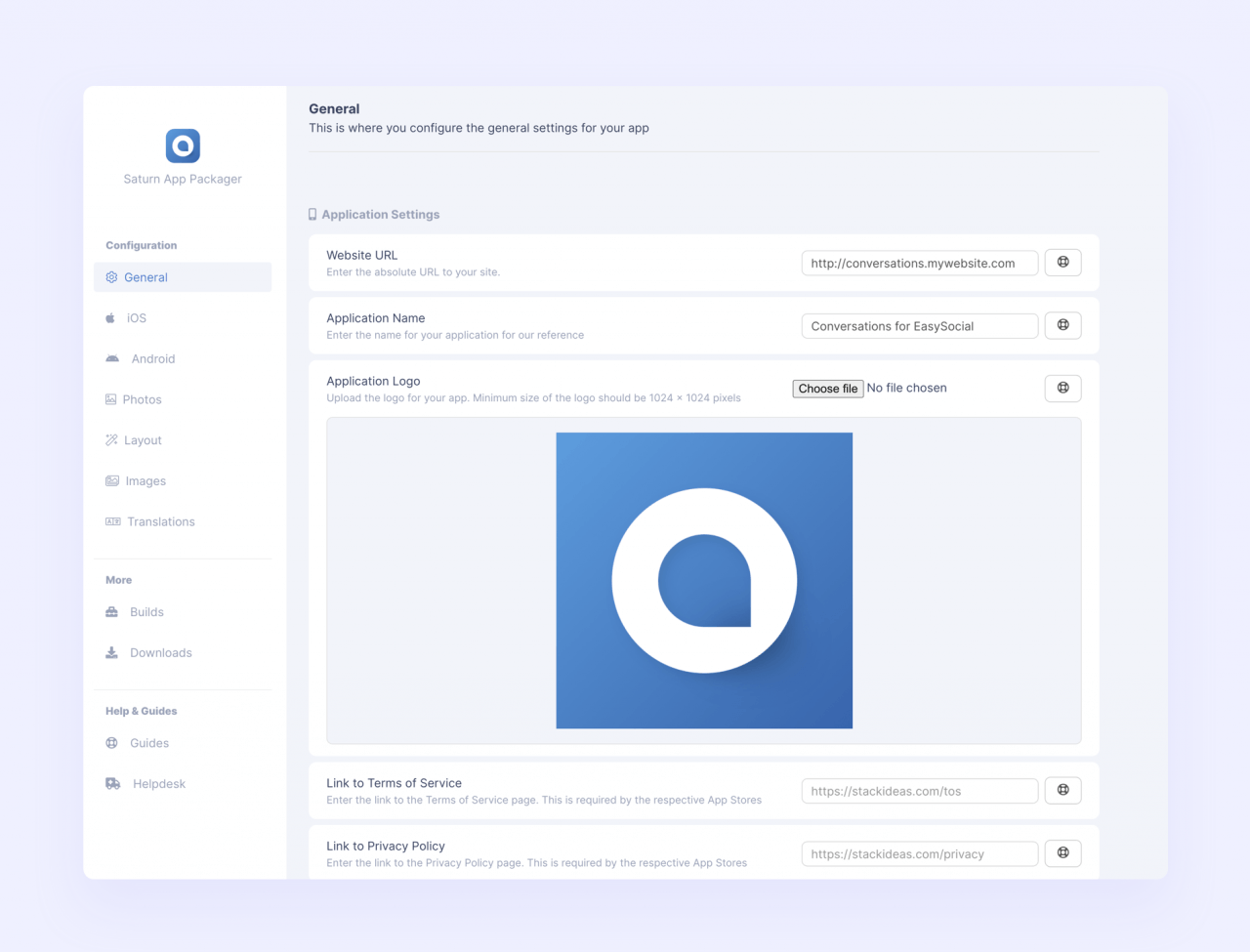Click the Application Name input field
The width and height of the screenshot is (1250, 952).
click(920, 326)
